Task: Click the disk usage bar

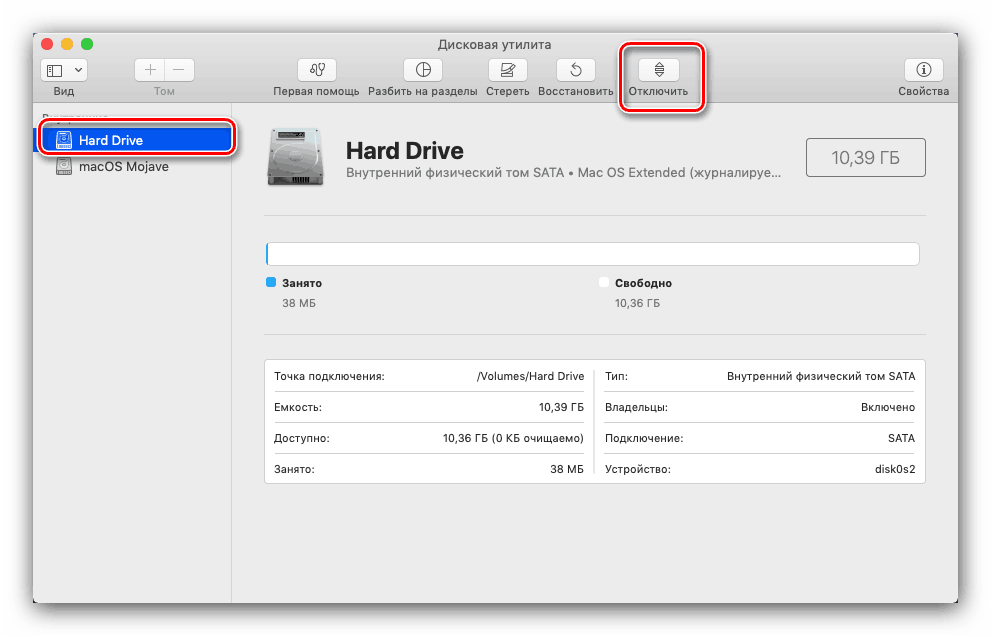Action: pyautogui.click(x=592, y=254)
